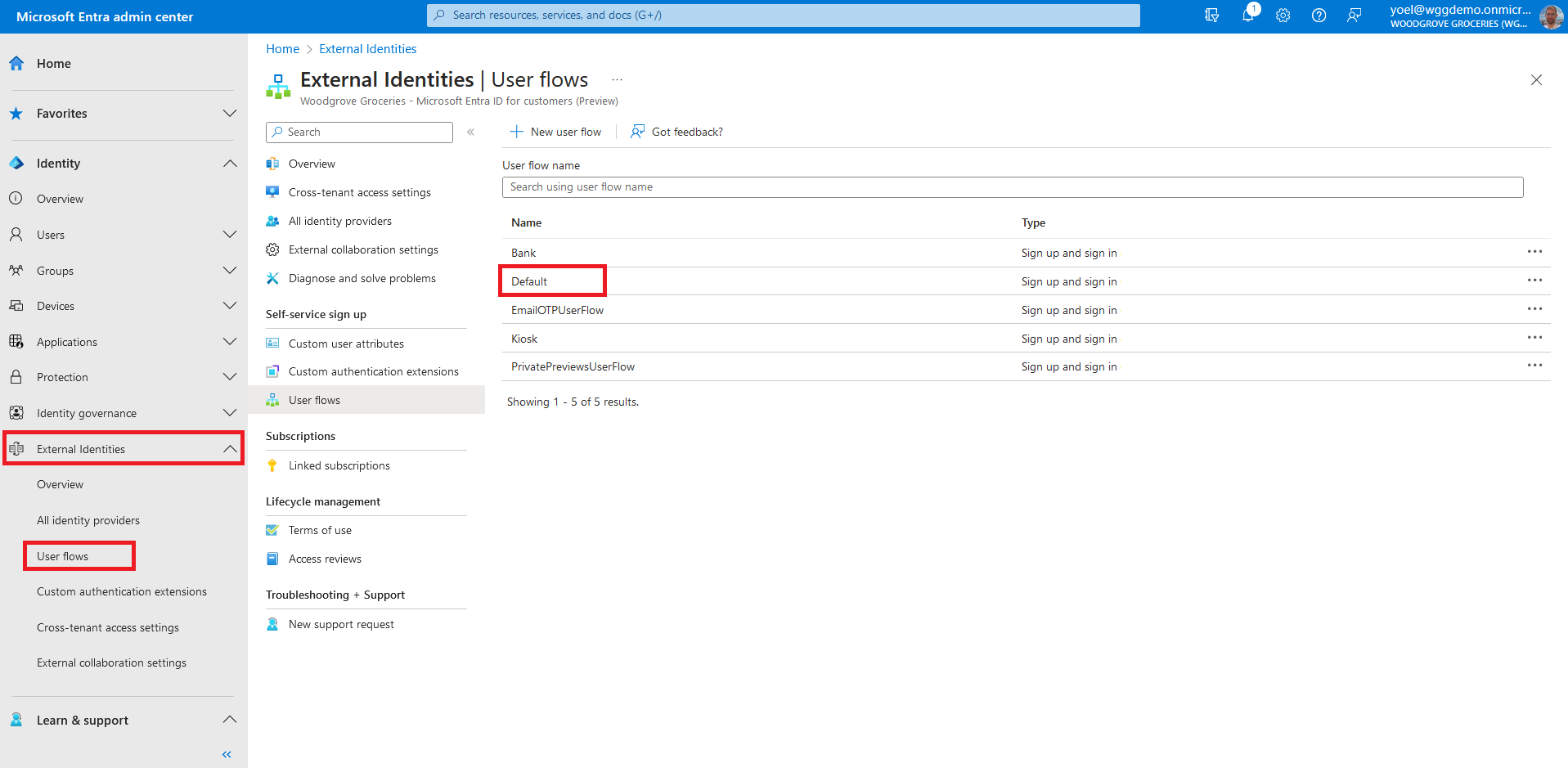The image size is (1568, 768).
Task: Open the Default user flow
Action: point(529,281)
